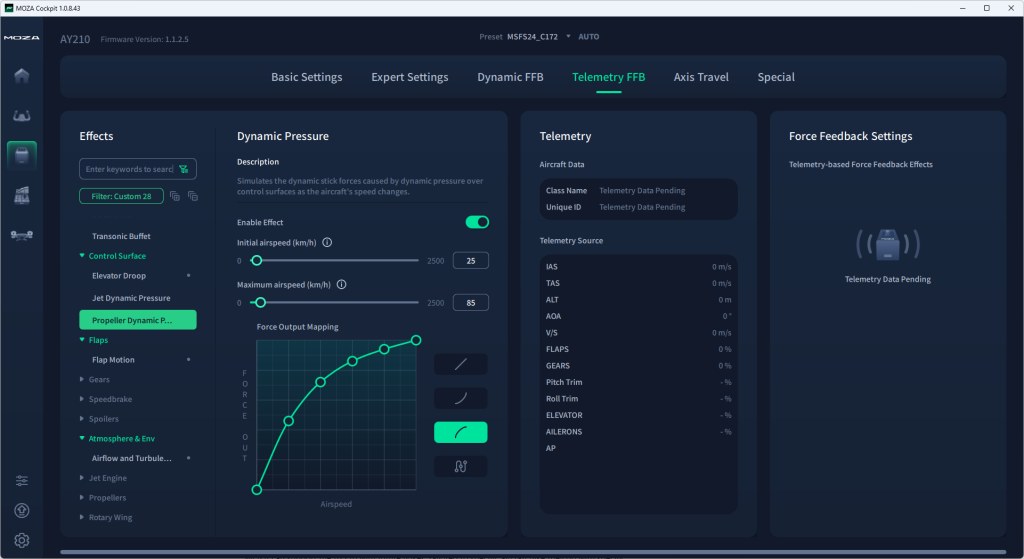Select Propeller Dynamic Pressure effect
This screenshot has height=559, width=1024.
138,320
